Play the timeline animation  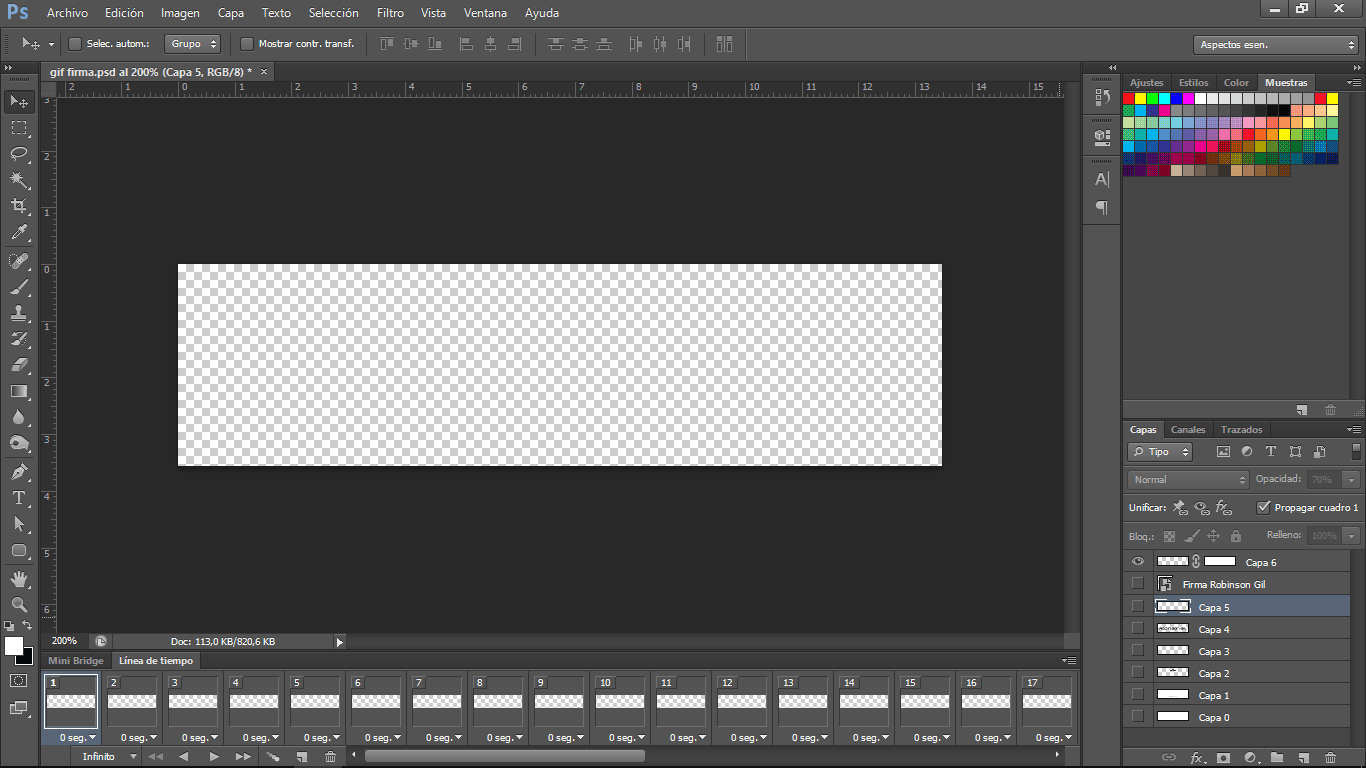click(213, 757)
